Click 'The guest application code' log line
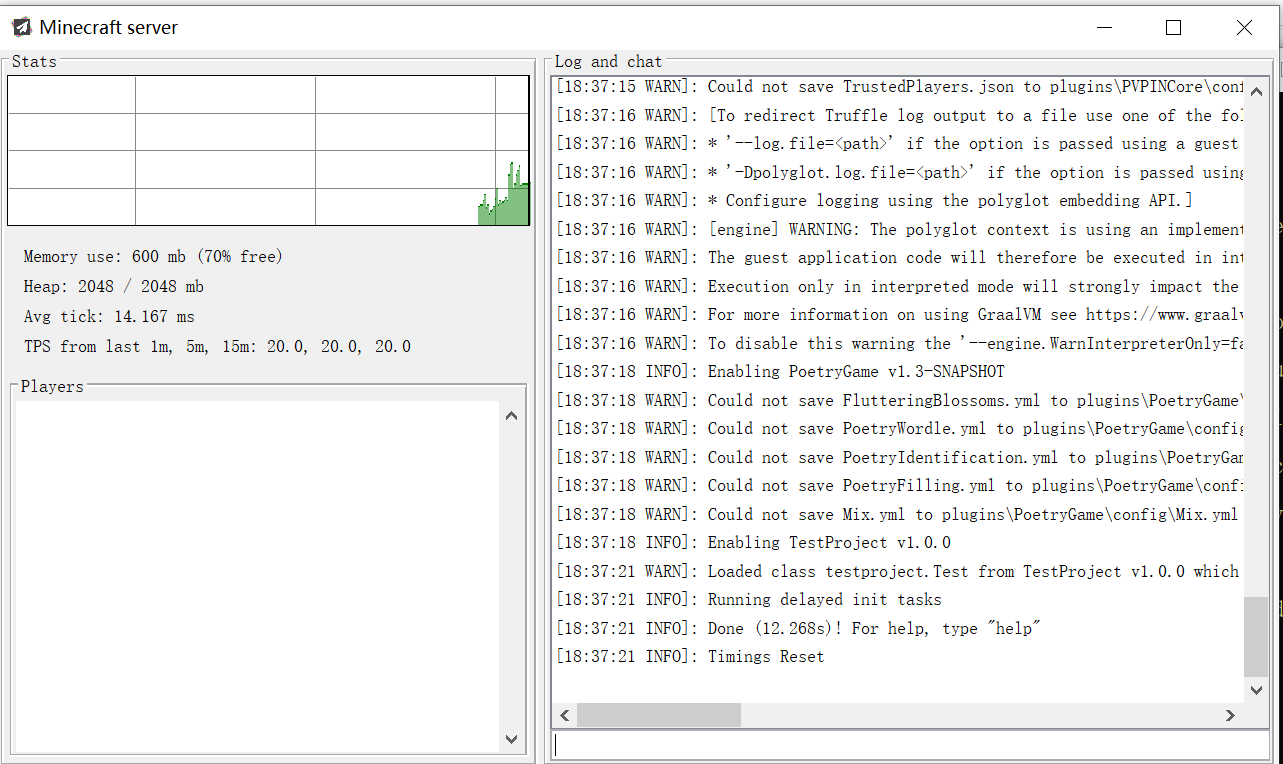The width and height of the screenshot is (1283, 764). [900, 257]
